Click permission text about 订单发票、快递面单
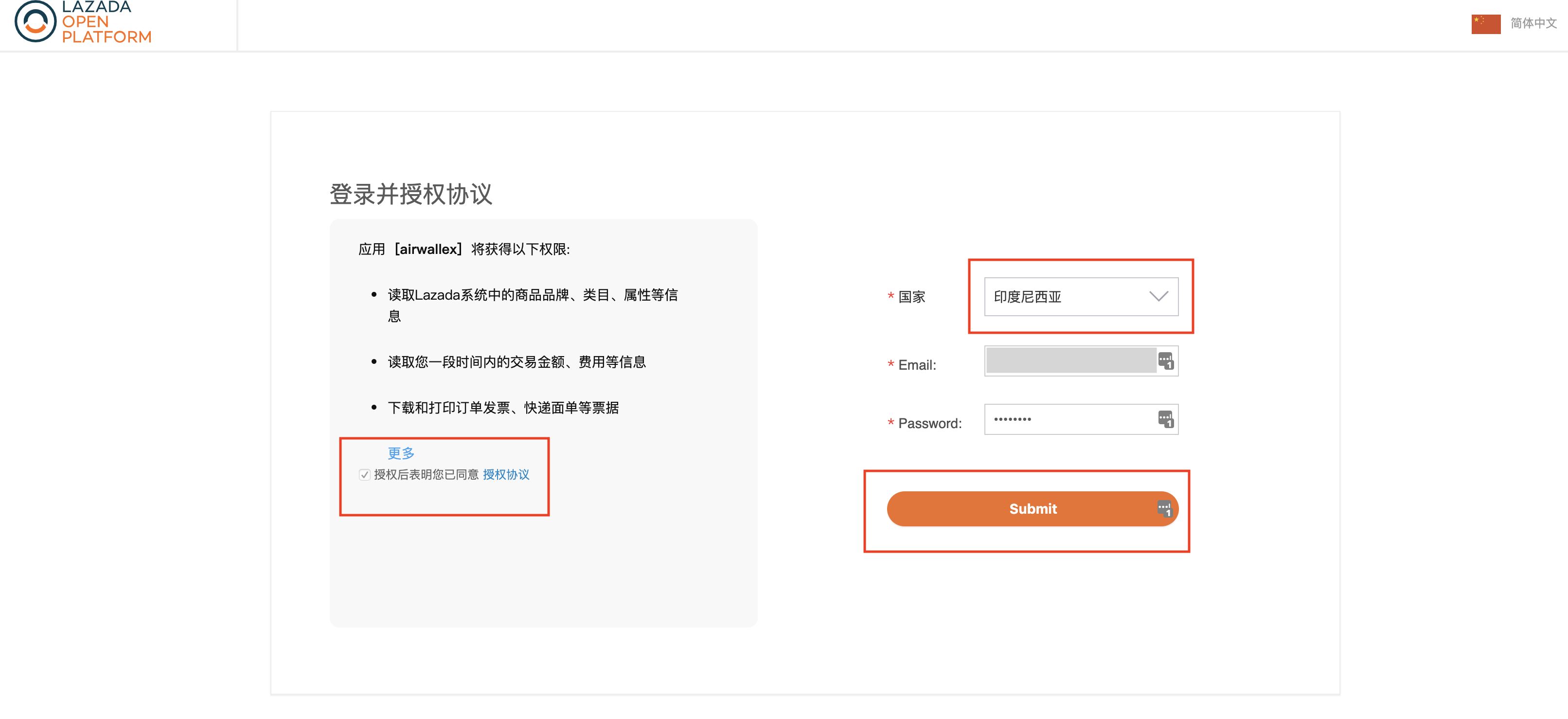1568x719 pixels. click(503, 408)
